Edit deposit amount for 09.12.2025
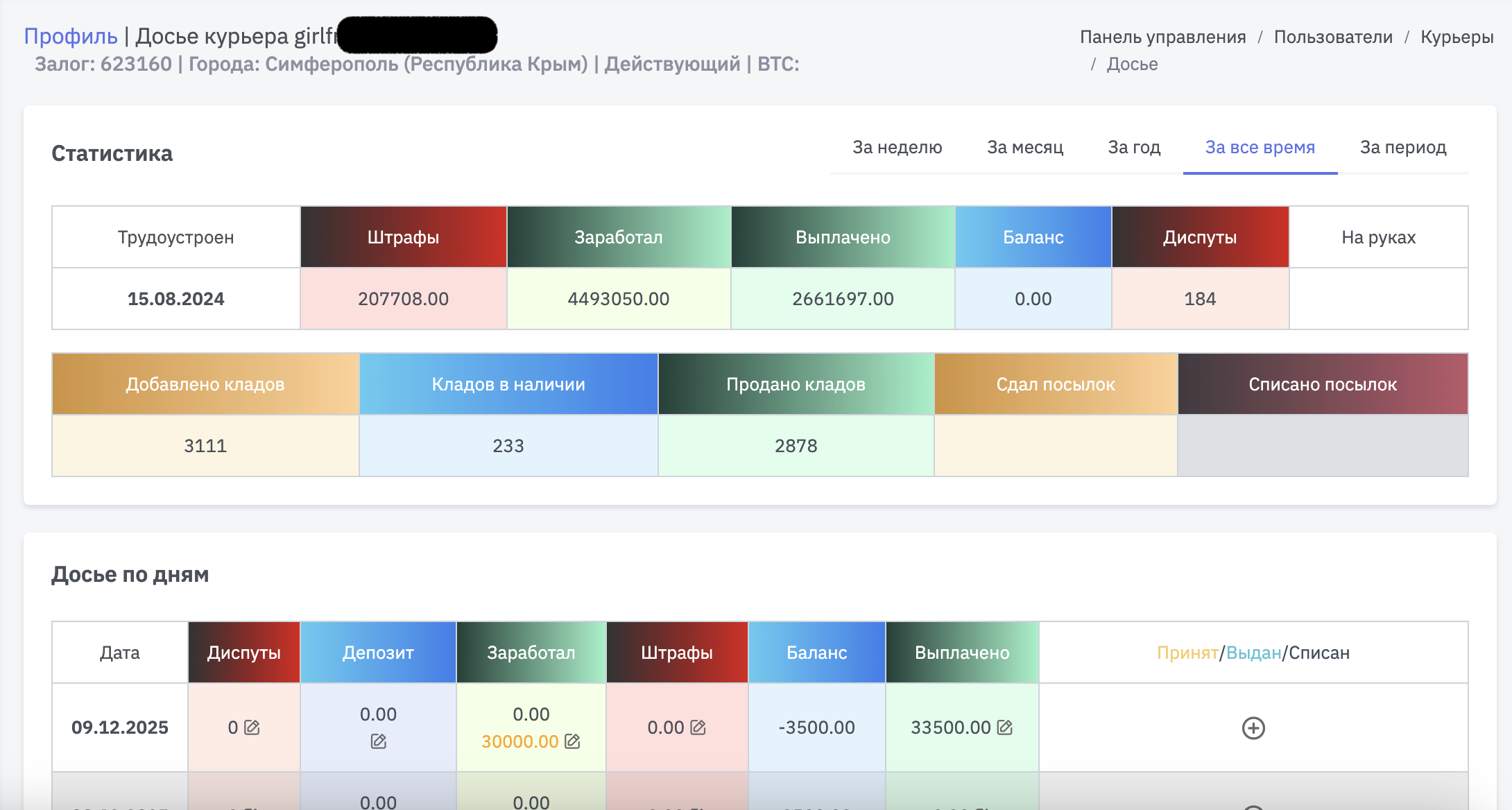Image resolution: width=1512 pixels, height=810 pixels. (x=378, y=741)
